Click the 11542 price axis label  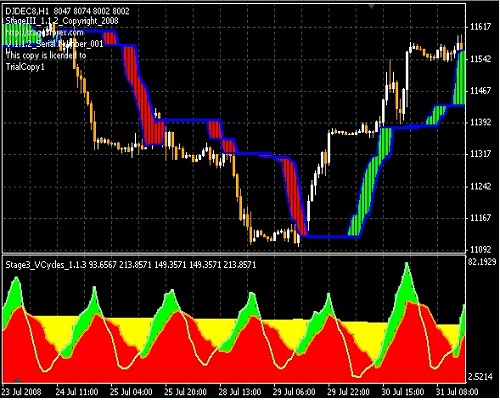(x=480, y=59)
